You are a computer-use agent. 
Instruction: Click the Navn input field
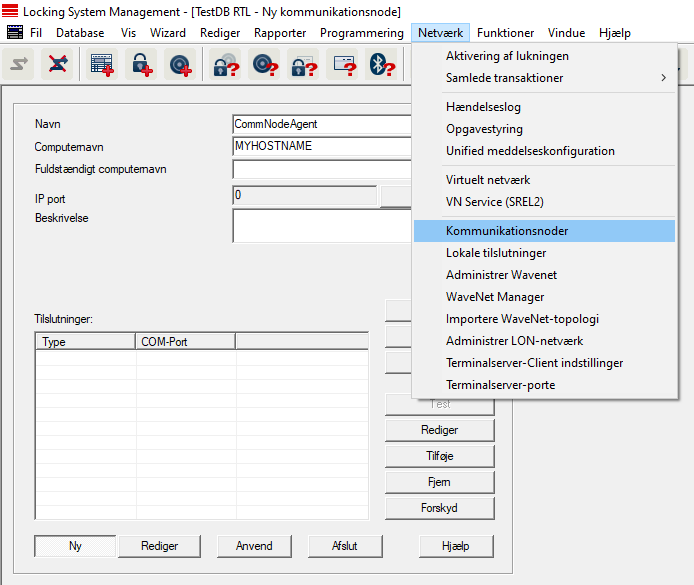(322, 124)
